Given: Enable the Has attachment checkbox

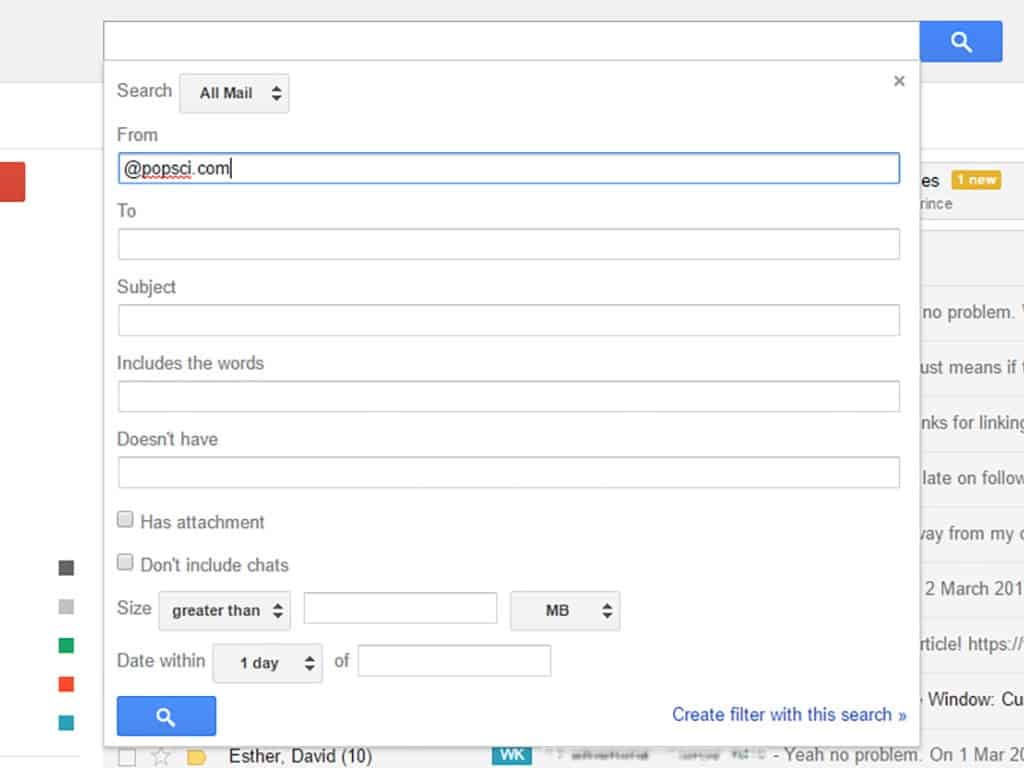Looking at the screenshot, I should [x=125, y=519].
